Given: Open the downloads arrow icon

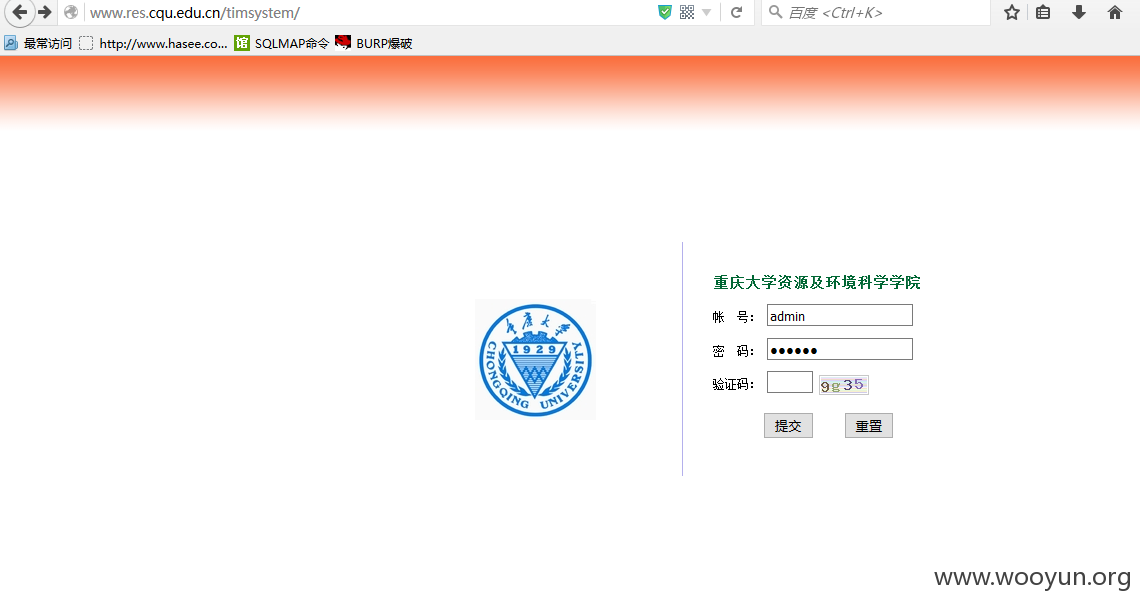Looking at the screenshot, I should point(1079,12).
